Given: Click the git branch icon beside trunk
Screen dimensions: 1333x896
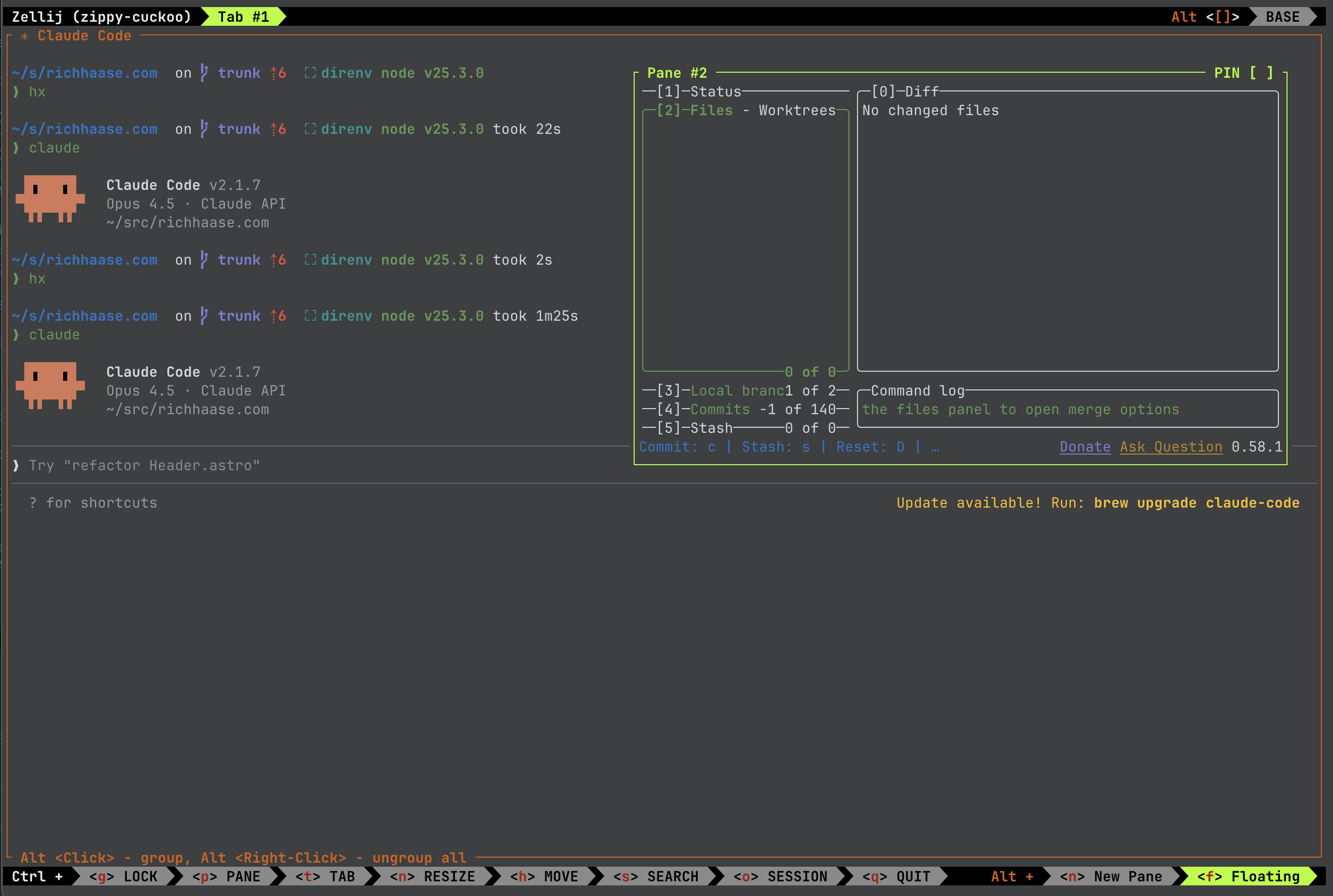Looking at the screenshot, I should tap(204, 73).
